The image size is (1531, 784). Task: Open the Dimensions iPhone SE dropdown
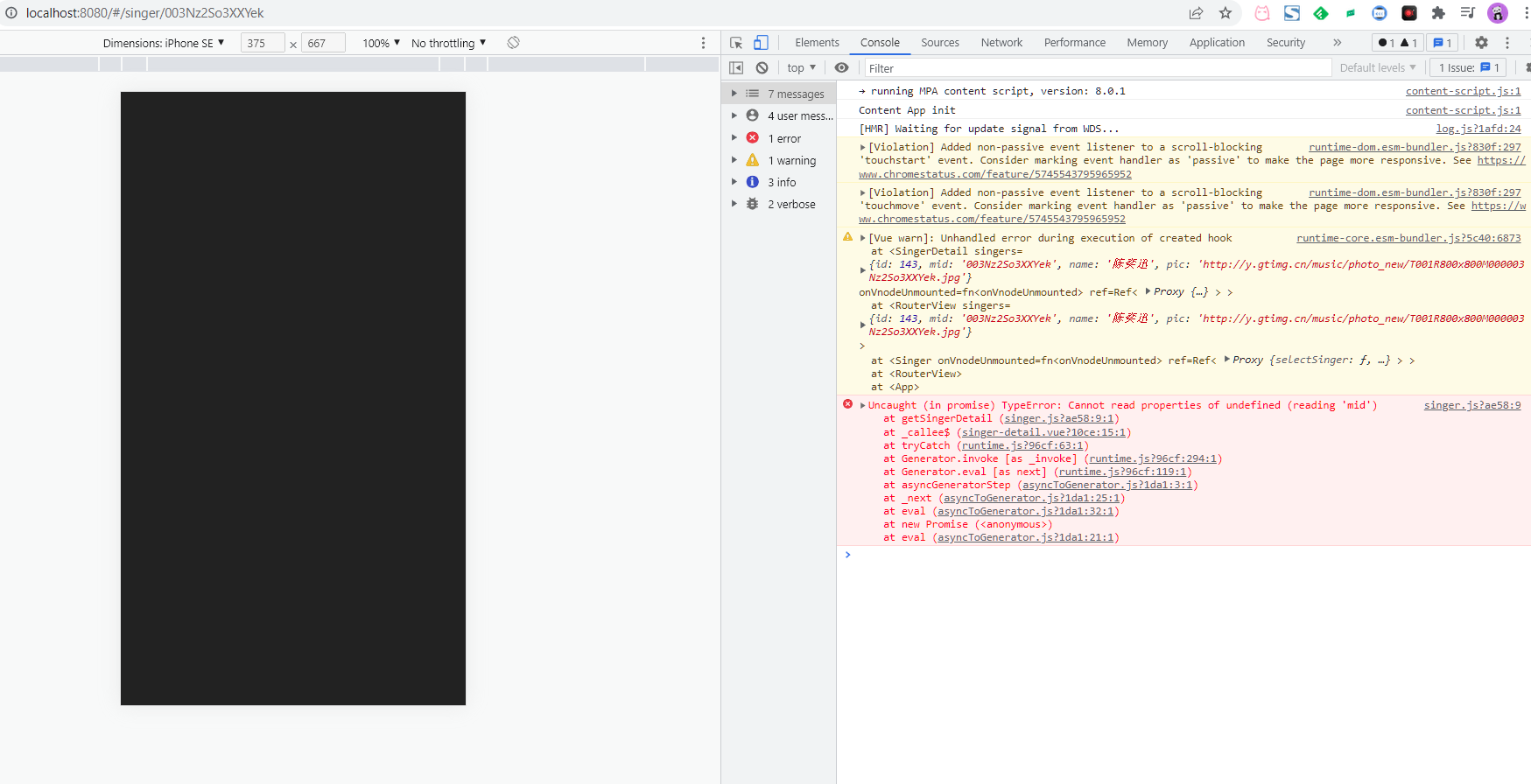coord(164,43)
